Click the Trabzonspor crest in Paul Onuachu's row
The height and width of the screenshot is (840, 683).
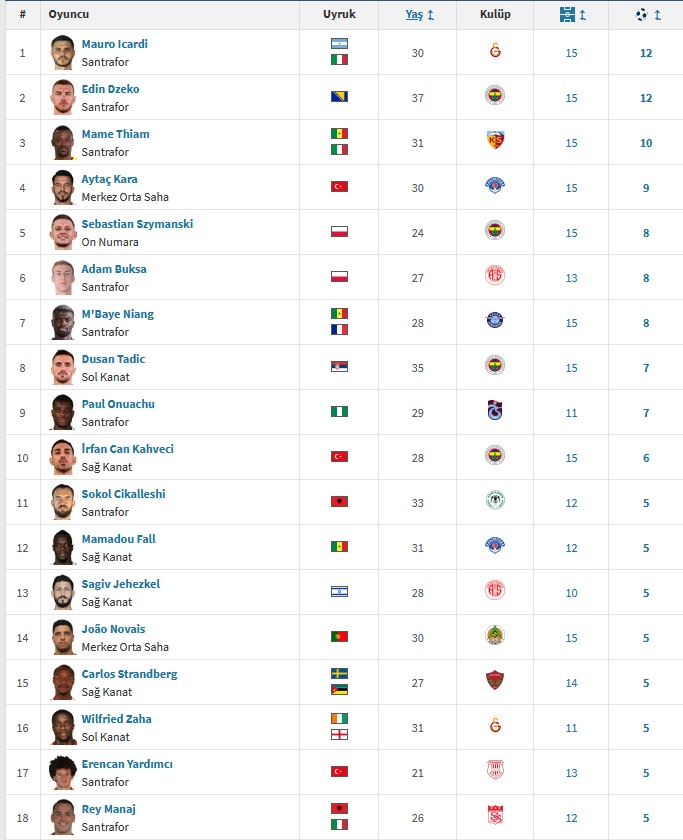tap(495, 410)
